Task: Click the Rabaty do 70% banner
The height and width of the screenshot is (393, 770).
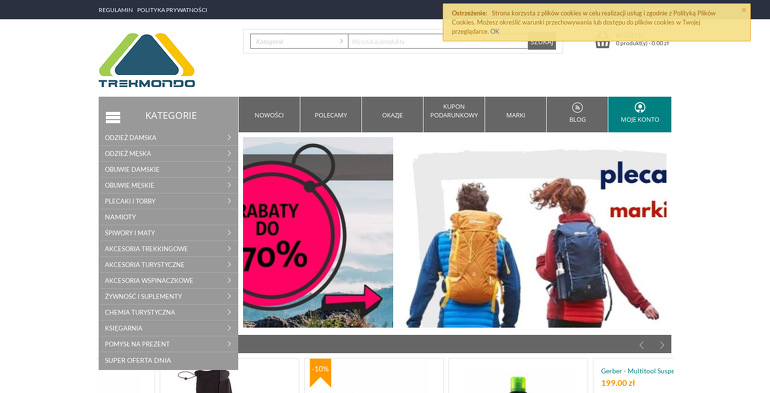Action: tap(318, 232)
